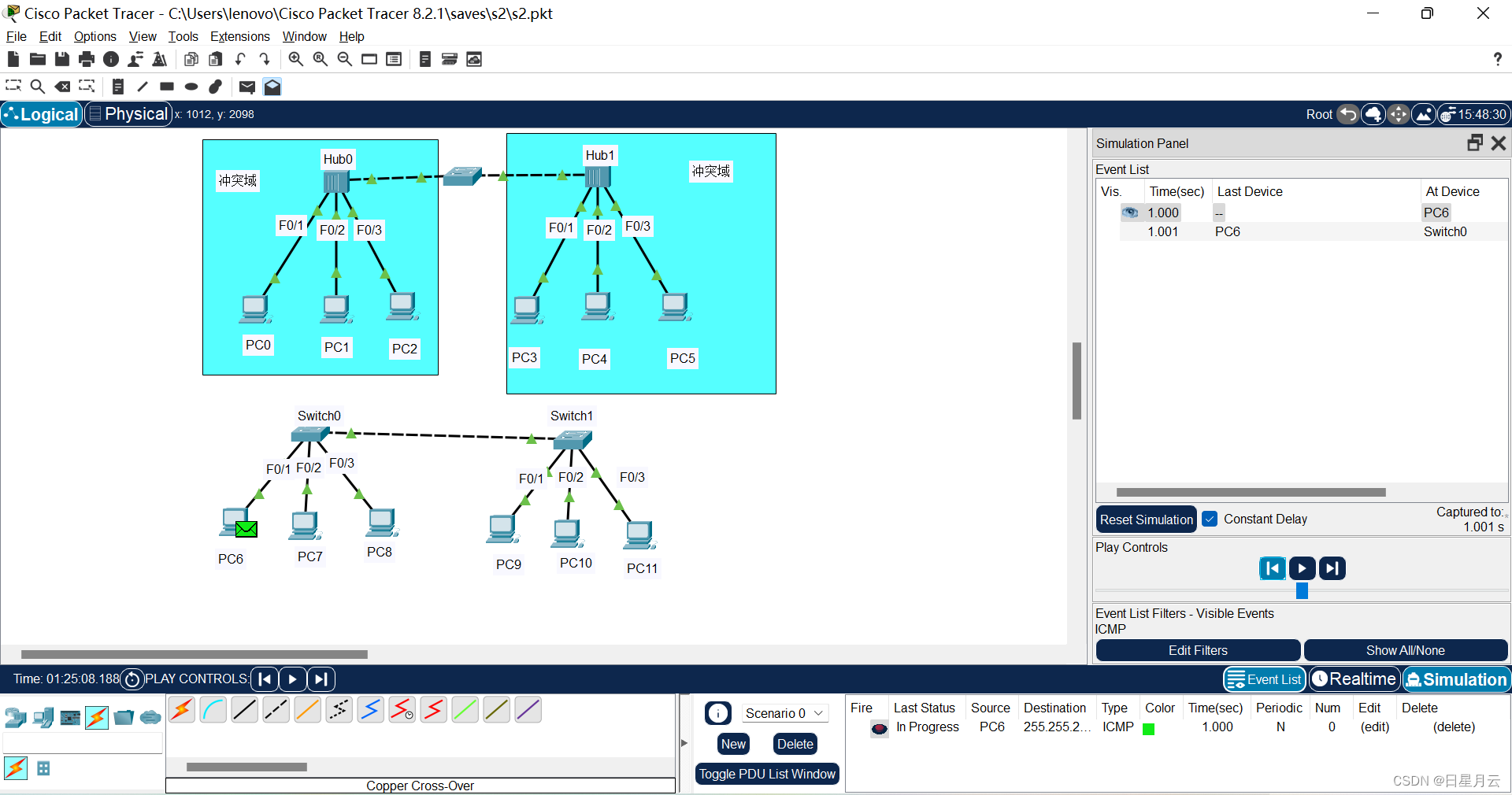The height and width of the screenshot is (795, 1512).
Task: Open the Help menu
Action: (x=351, y=36)
